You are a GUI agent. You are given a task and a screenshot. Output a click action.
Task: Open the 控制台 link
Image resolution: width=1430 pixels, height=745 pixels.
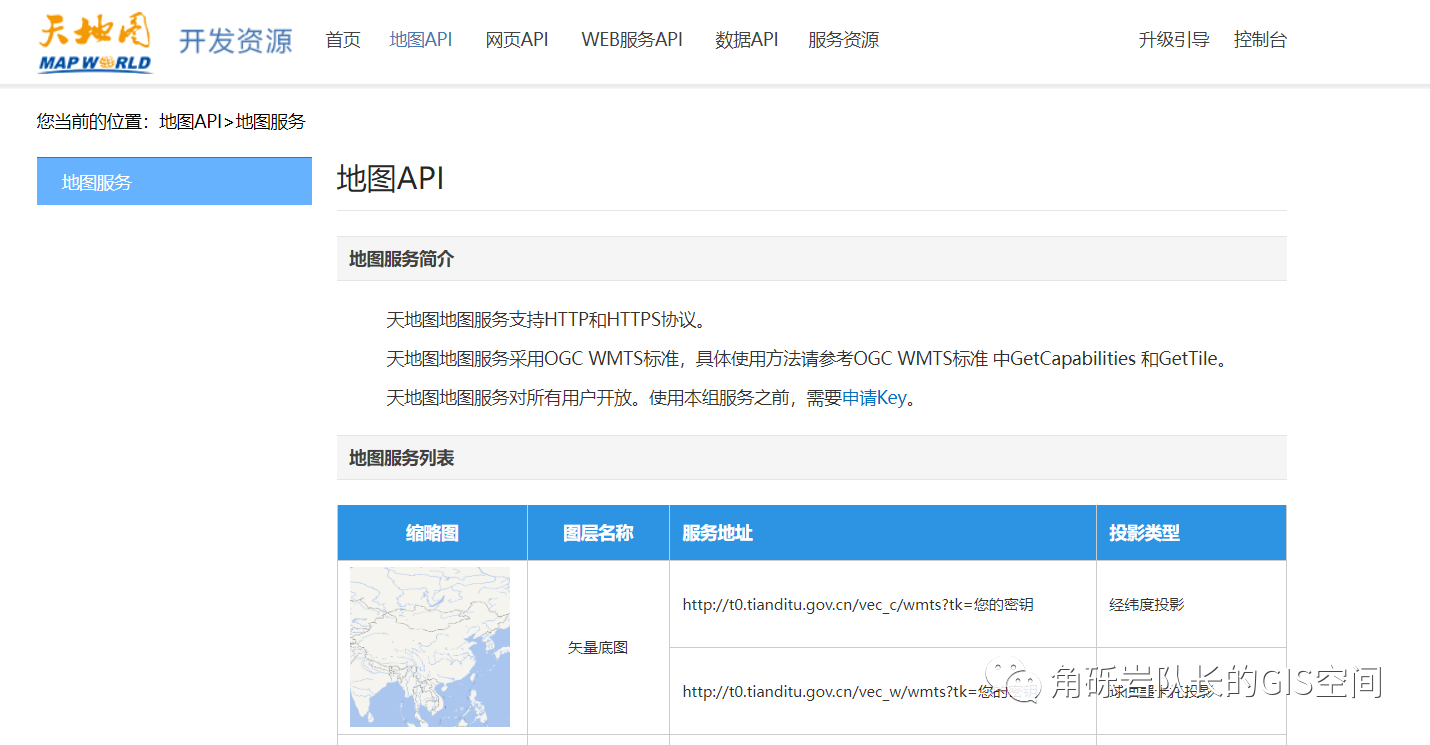[x=1260, y=40]
